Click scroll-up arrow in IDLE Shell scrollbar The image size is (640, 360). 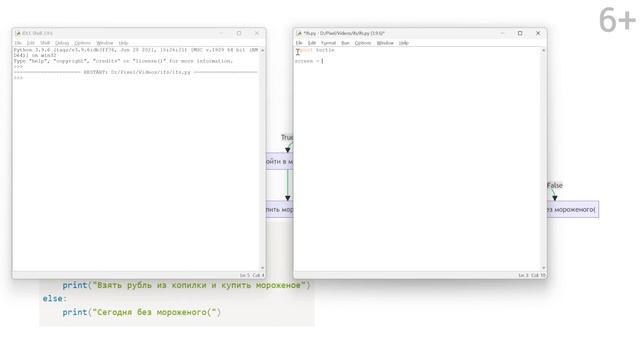[x=262, y=50]
